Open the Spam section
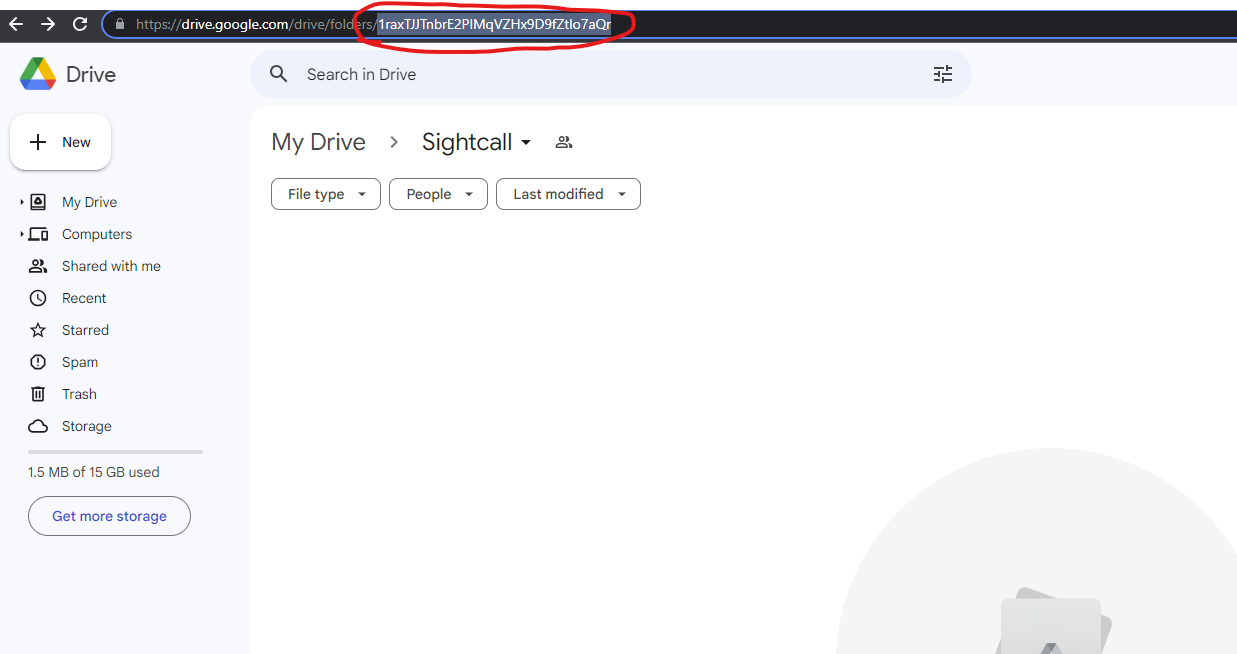Viewport: 1237px width, 654px height. [80, 362]
